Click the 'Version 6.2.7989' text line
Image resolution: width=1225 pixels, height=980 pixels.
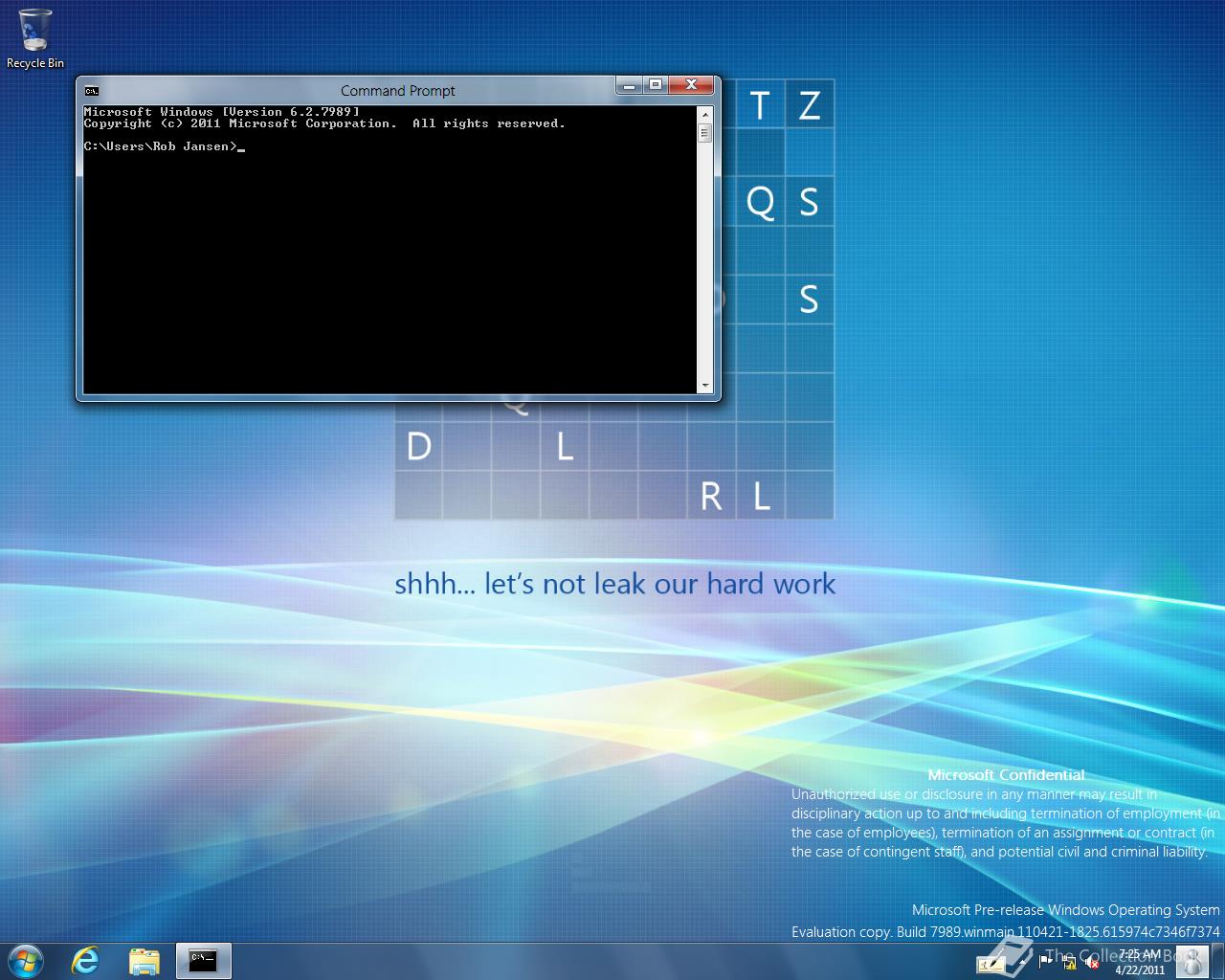tap(222, 112)
